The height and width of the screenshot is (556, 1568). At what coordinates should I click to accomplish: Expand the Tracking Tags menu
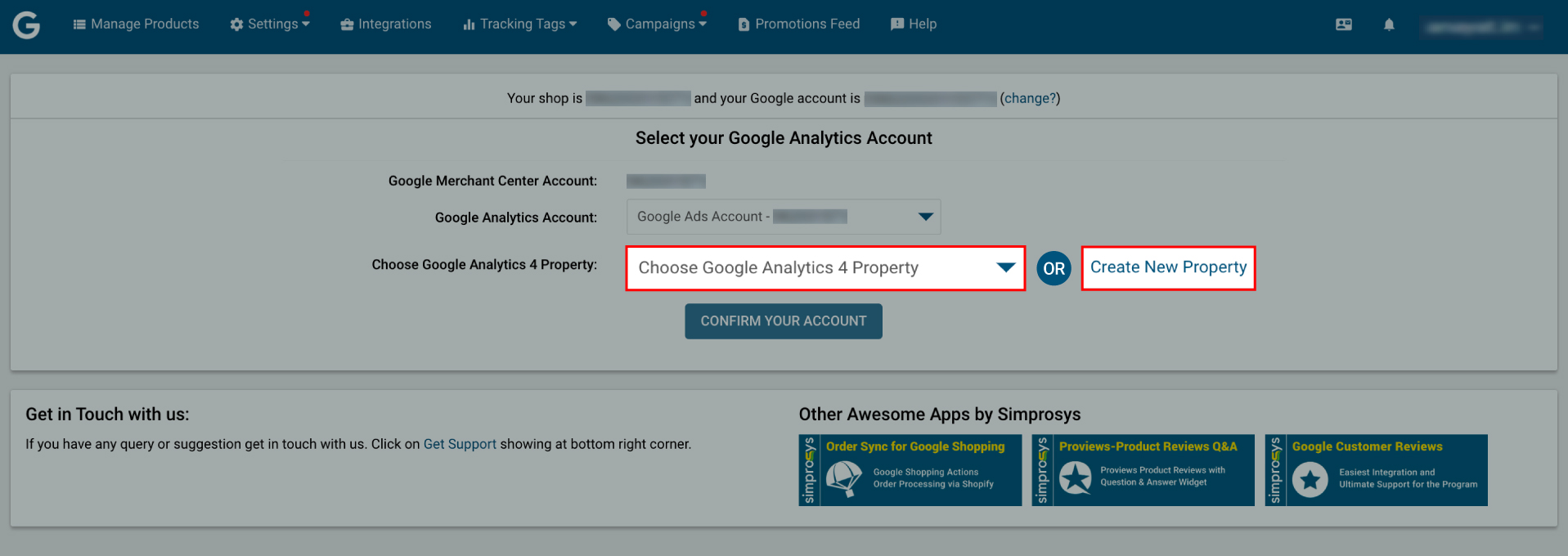[x=520, y=25]
